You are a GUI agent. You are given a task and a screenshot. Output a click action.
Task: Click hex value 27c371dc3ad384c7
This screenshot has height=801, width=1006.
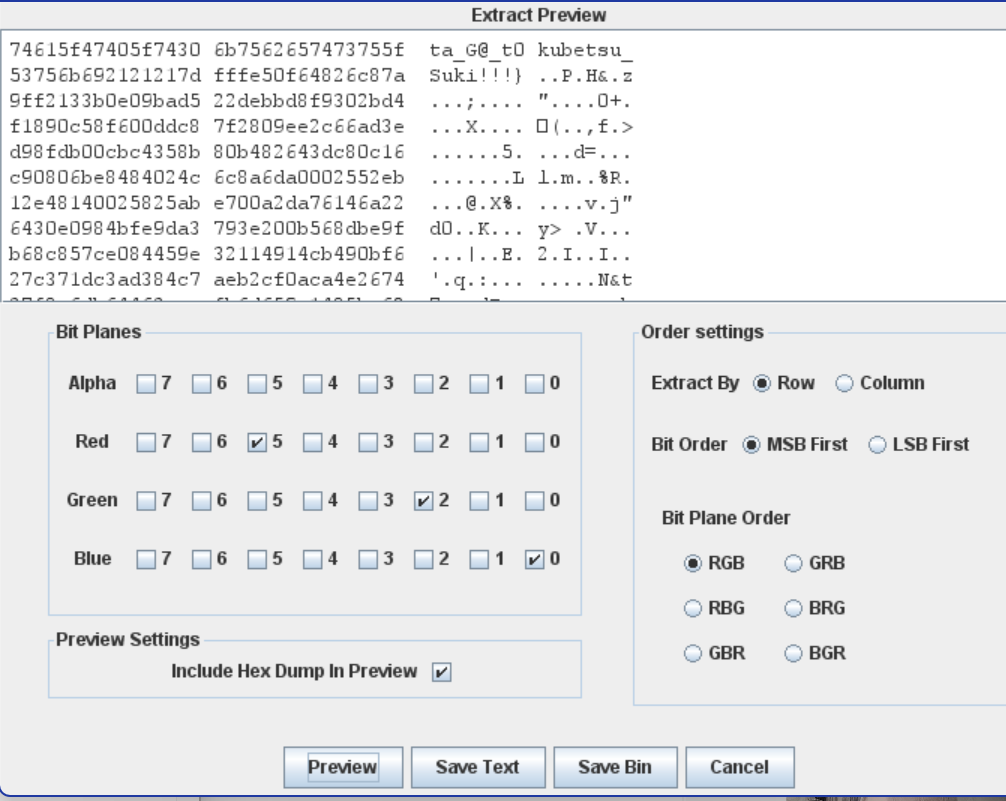pos(105,280)
